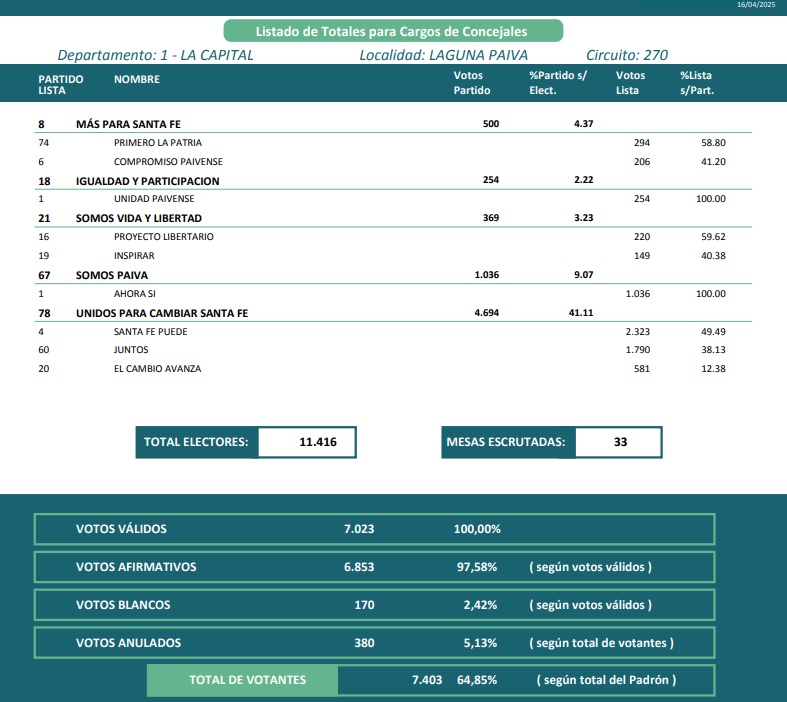Click the 59.62 list percentage
787x702 pixels.
pyautogui.click(x=713, y=236)
